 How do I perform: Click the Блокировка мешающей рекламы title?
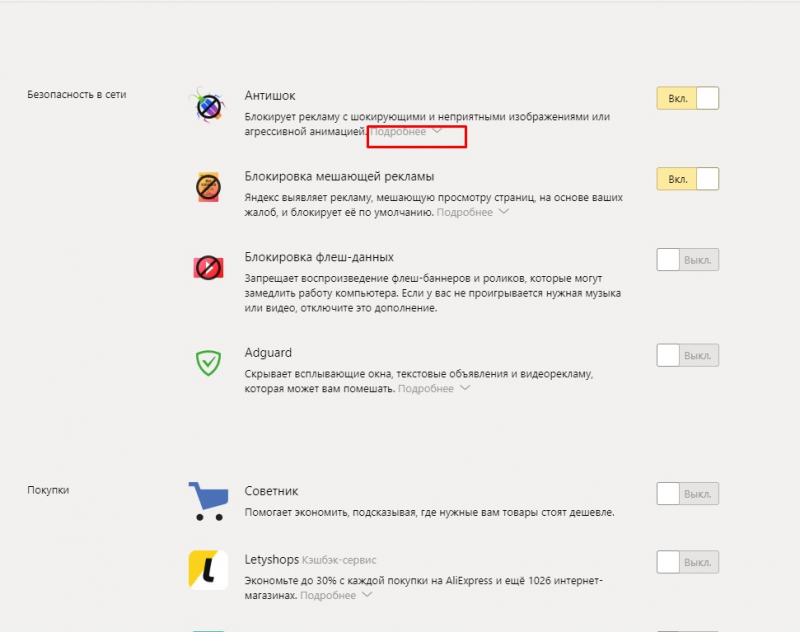pyautogui.click(x=339, y=176)
